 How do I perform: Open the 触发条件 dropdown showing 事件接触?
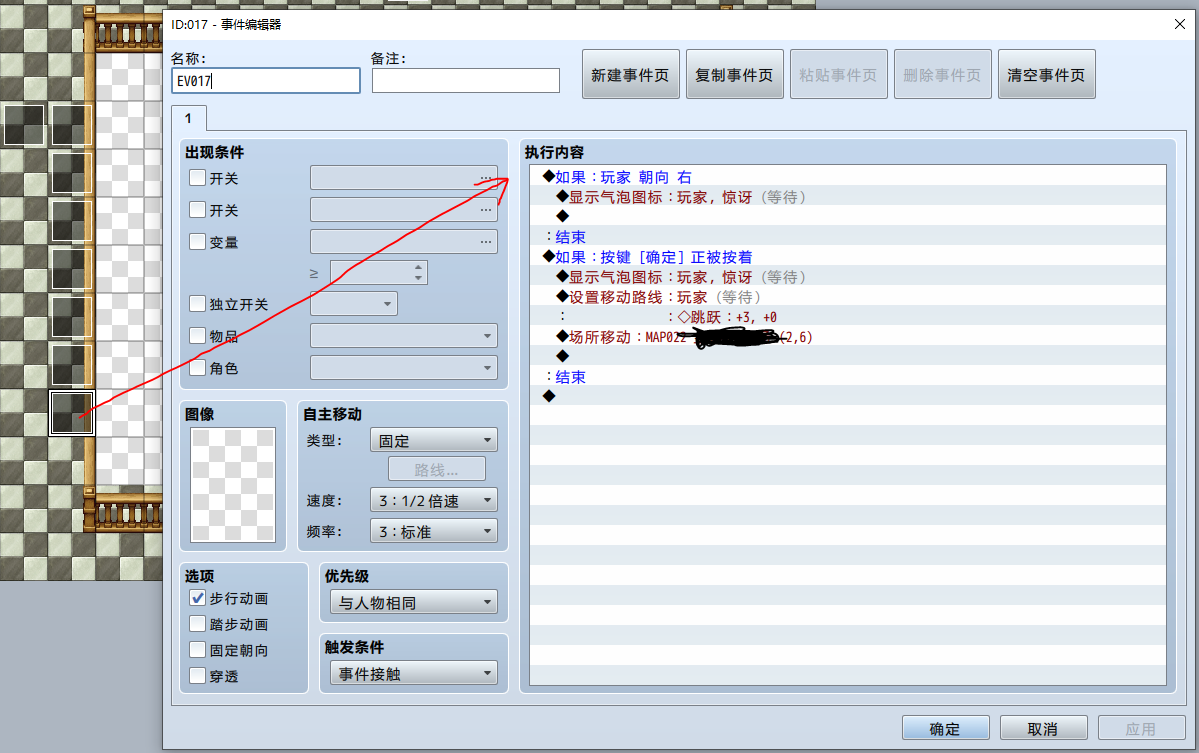tap(414, 673)
